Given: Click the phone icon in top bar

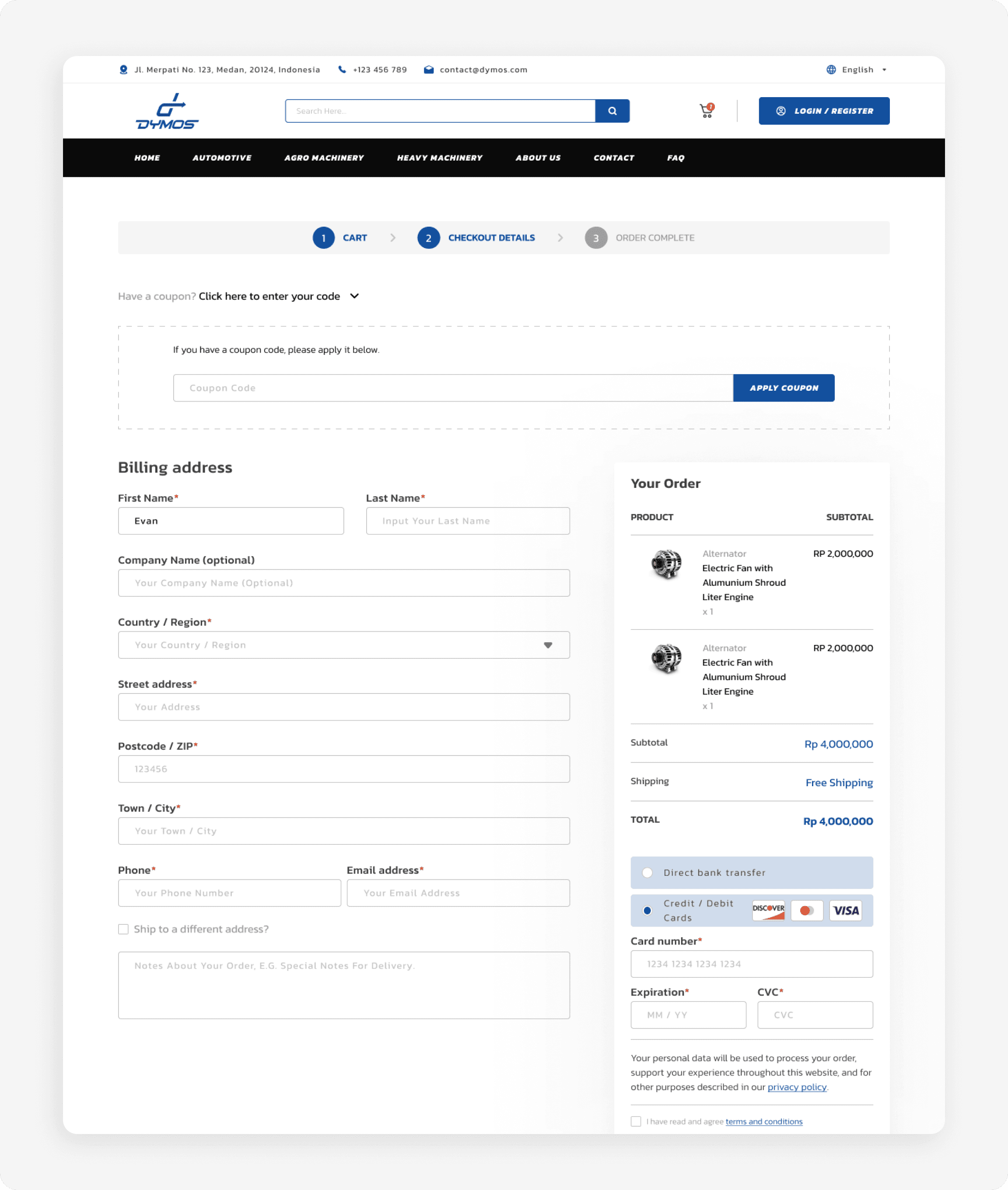Looking at the screenshot, I should pos(342,70).
